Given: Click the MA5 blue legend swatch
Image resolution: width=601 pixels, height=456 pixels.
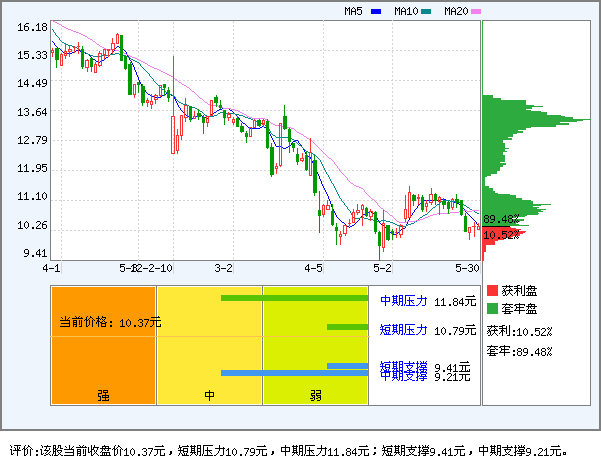Looking at the screenshot, I should click(376, 11).
